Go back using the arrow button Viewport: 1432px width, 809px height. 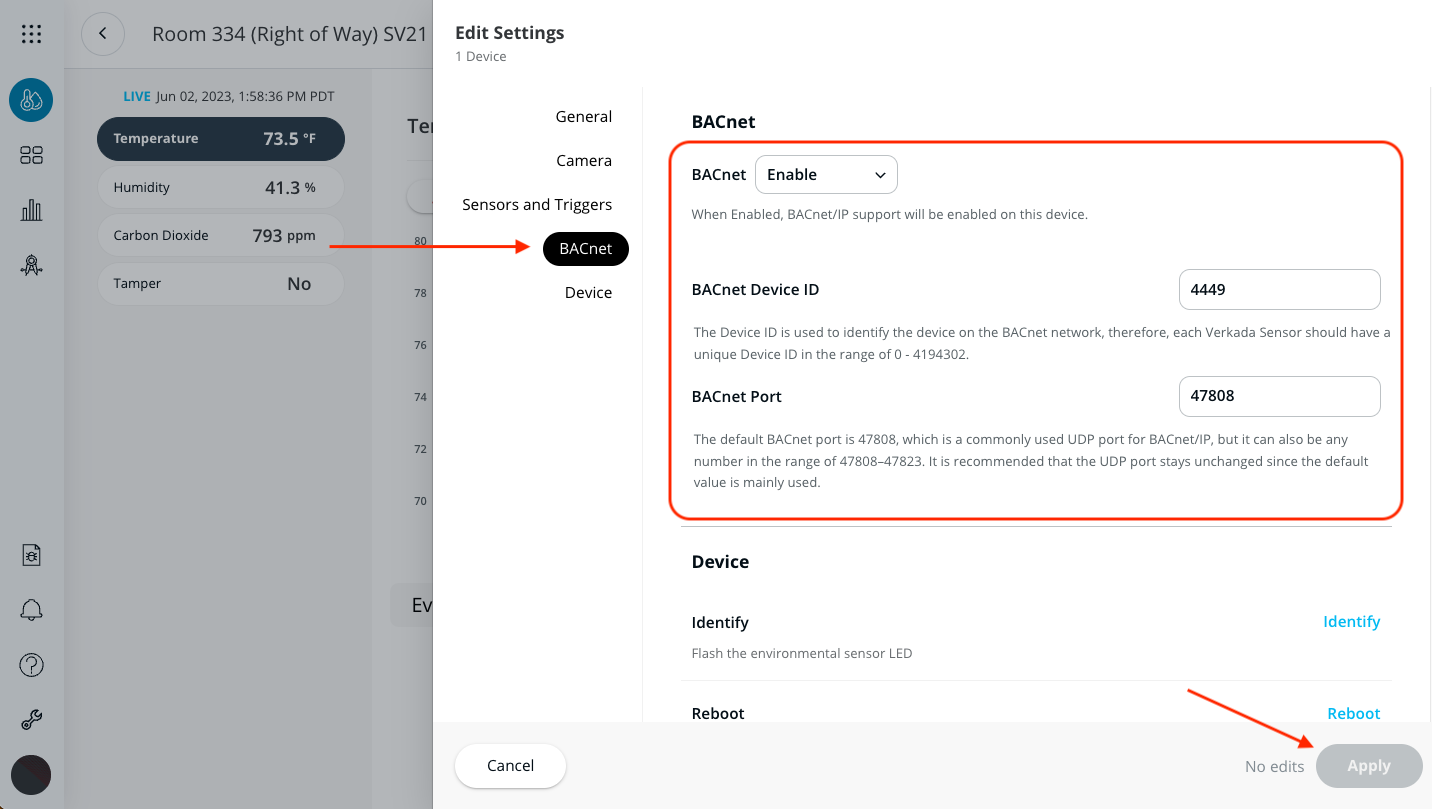point(102,34)
